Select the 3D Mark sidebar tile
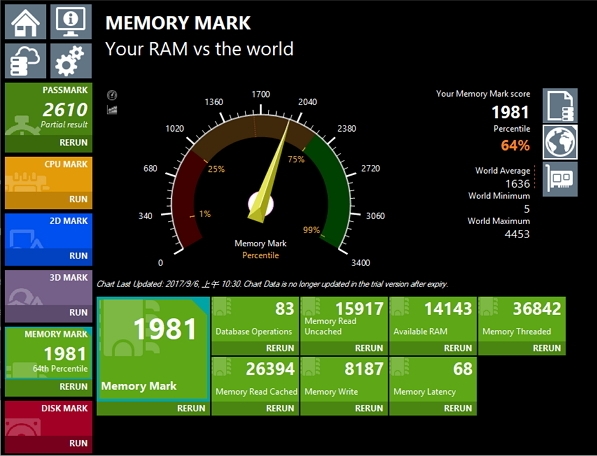Viewport: 597px width, 456px height. point(48,288)
